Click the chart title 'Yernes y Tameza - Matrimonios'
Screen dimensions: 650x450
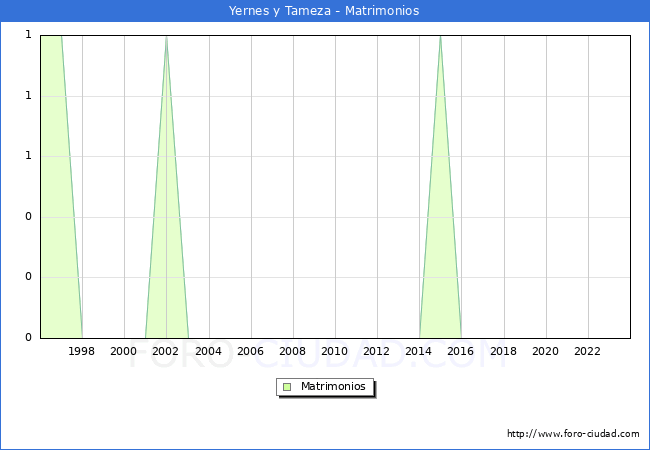tap(324, 10)
